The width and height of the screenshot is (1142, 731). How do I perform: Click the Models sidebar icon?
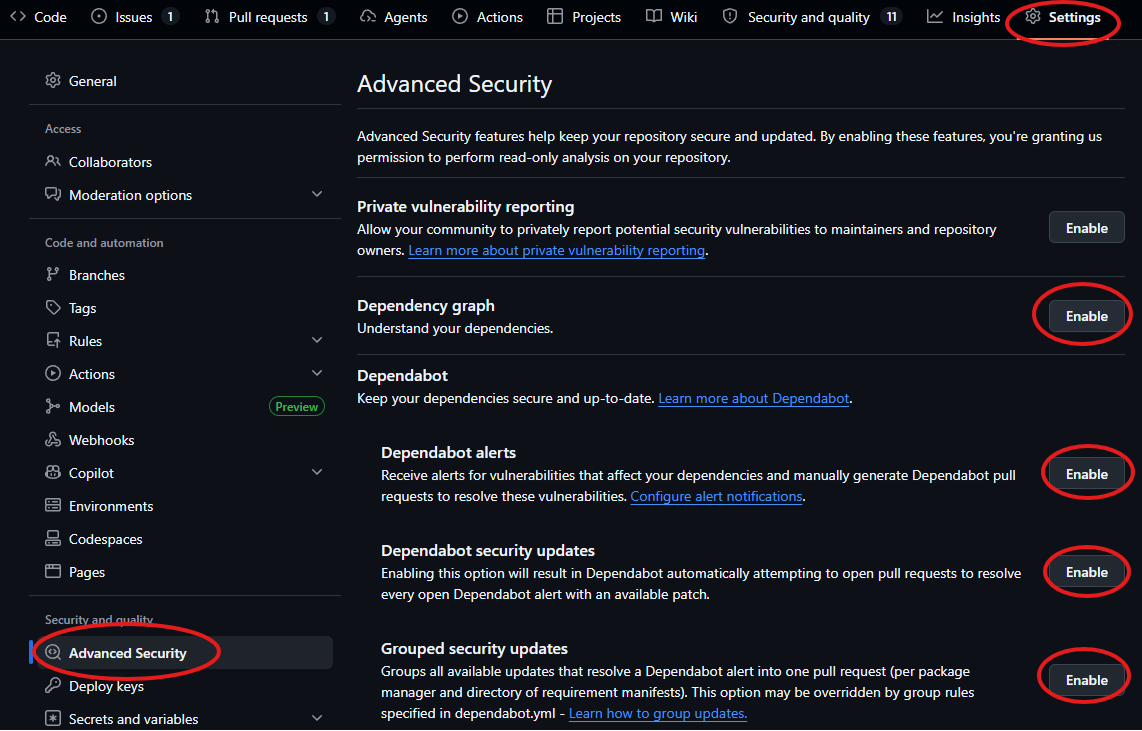52,406
